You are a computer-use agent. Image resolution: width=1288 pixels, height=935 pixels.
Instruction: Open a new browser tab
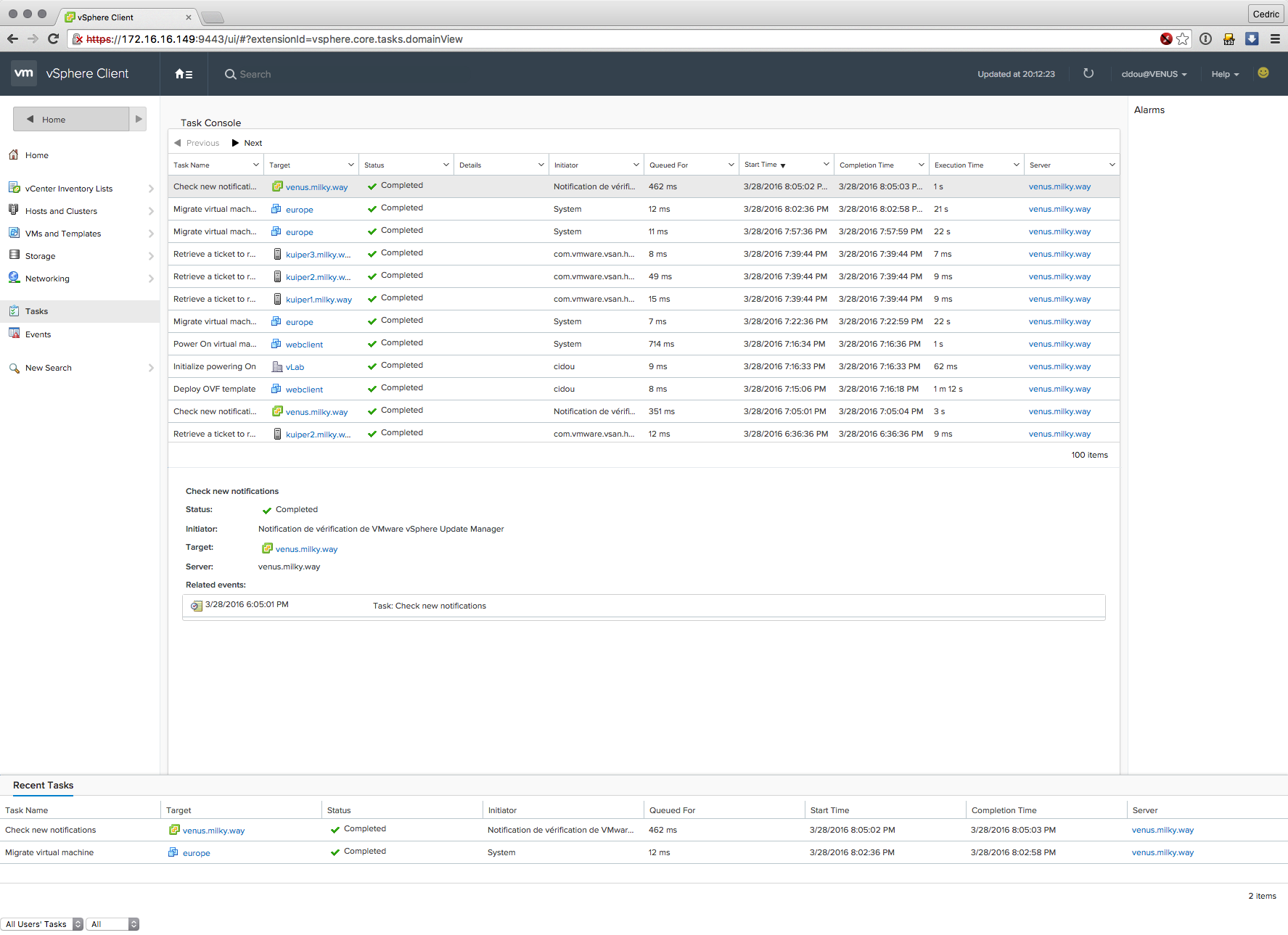212,17
